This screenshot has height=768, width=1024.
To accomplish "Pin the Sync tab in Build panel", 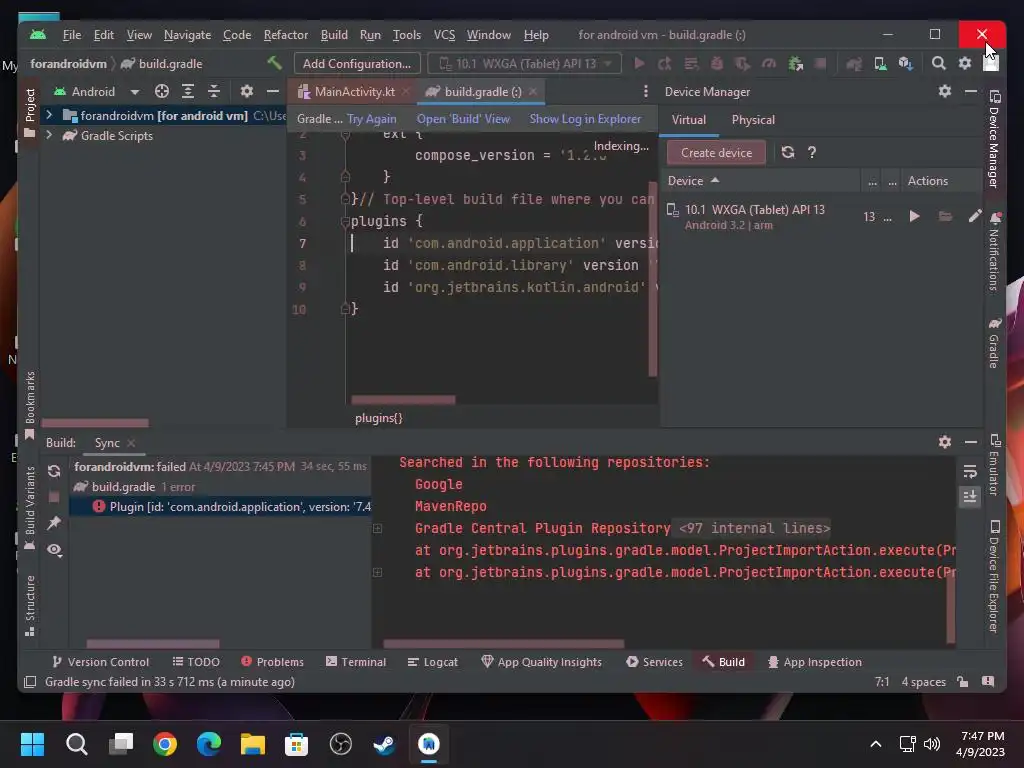I will (x=54, y=522).
